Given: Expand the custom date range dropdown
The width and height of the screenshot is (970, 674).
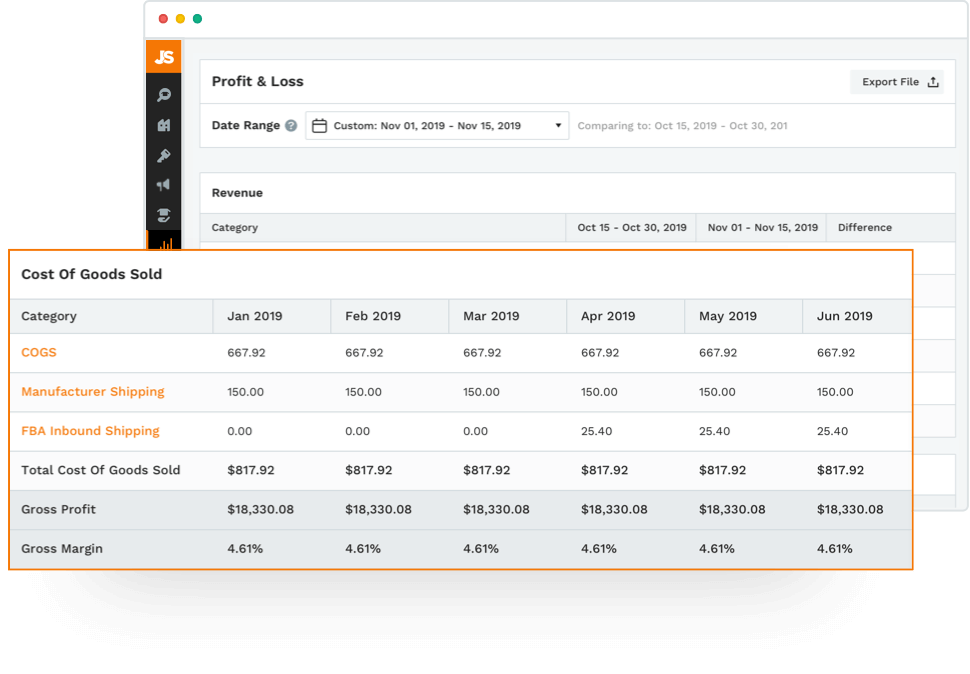Looking at the screenshot, I should tap(556, 125).
